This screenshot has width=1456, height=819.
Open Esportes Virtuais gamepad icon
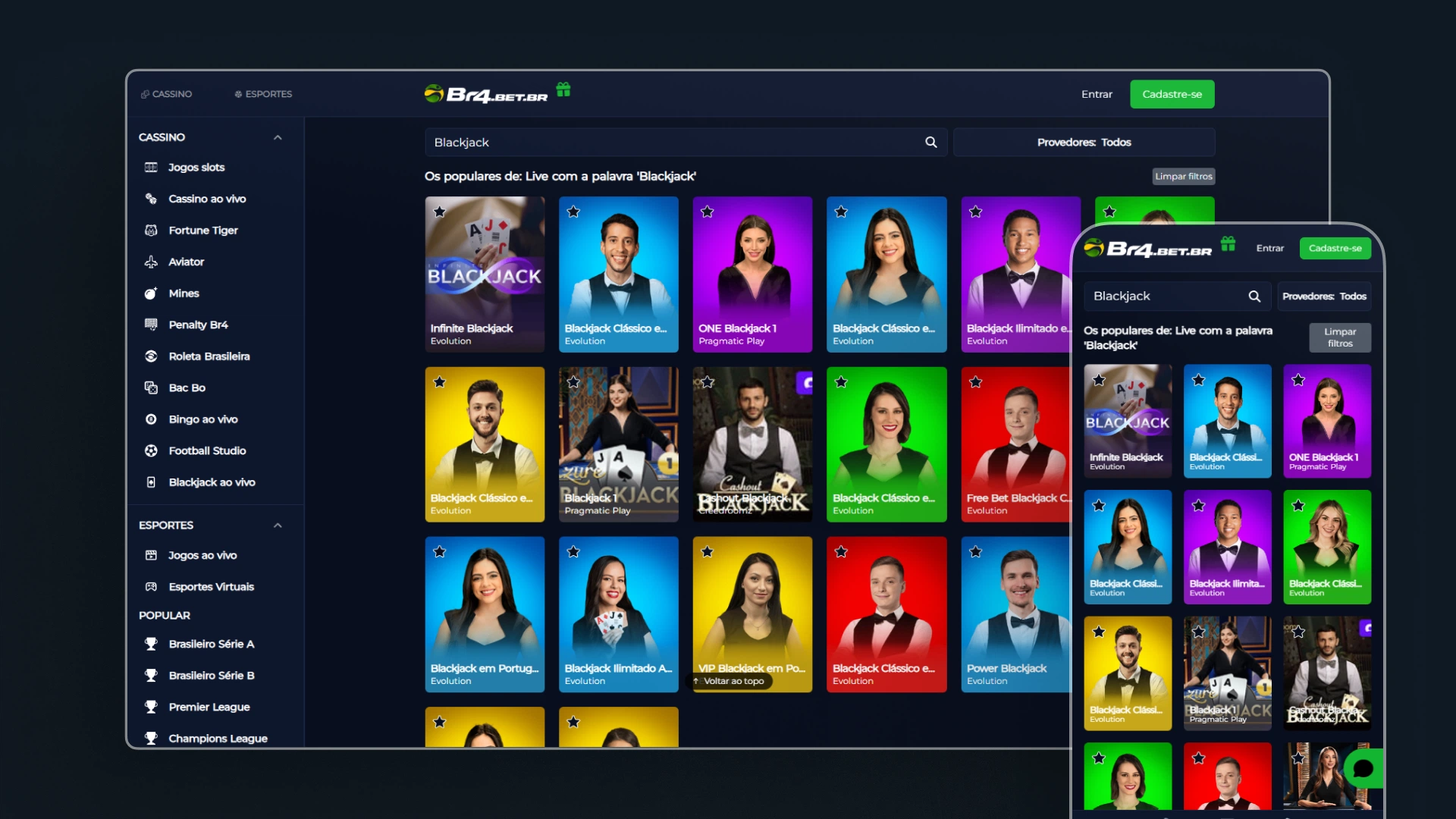(x=151, y=587)
